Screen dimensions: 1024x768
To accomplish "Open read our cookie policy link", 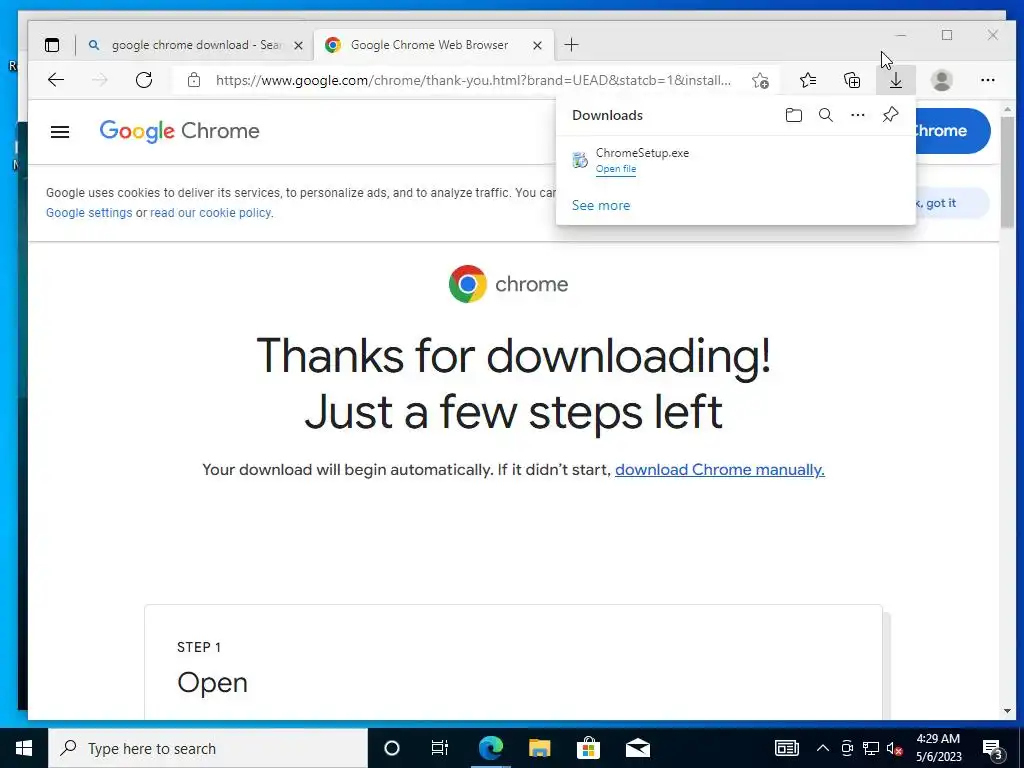I will point(210,213).
